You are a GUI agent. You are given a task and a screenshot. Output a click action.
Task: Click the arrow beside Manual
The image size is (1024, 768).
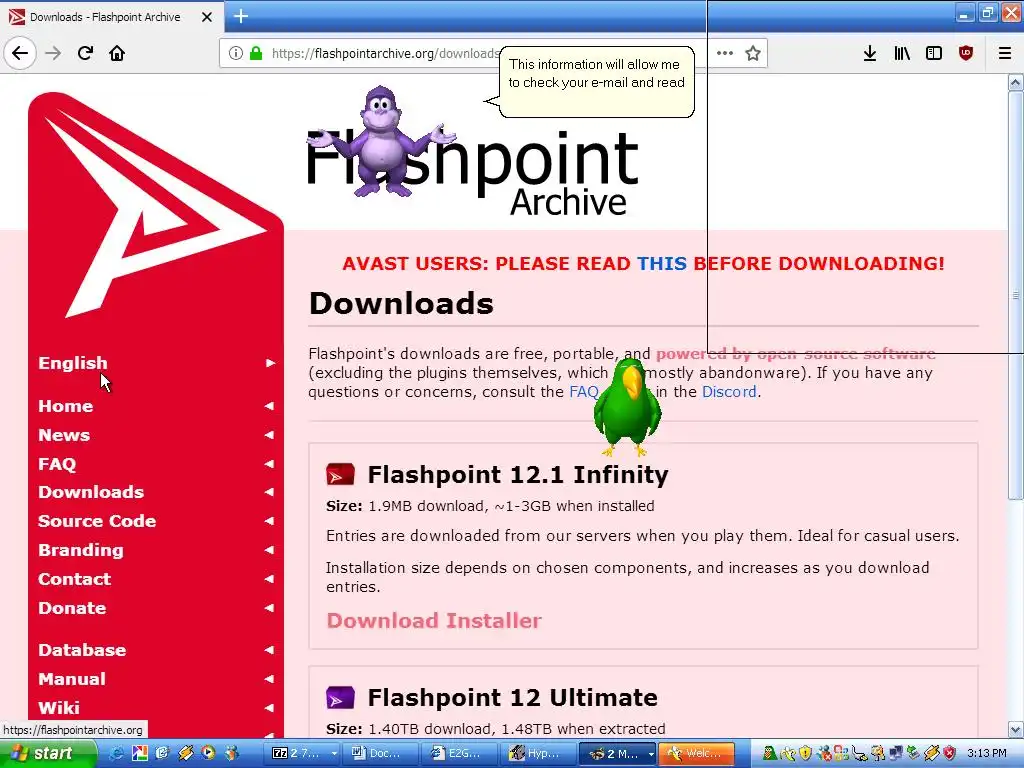[x=269, y=679]
